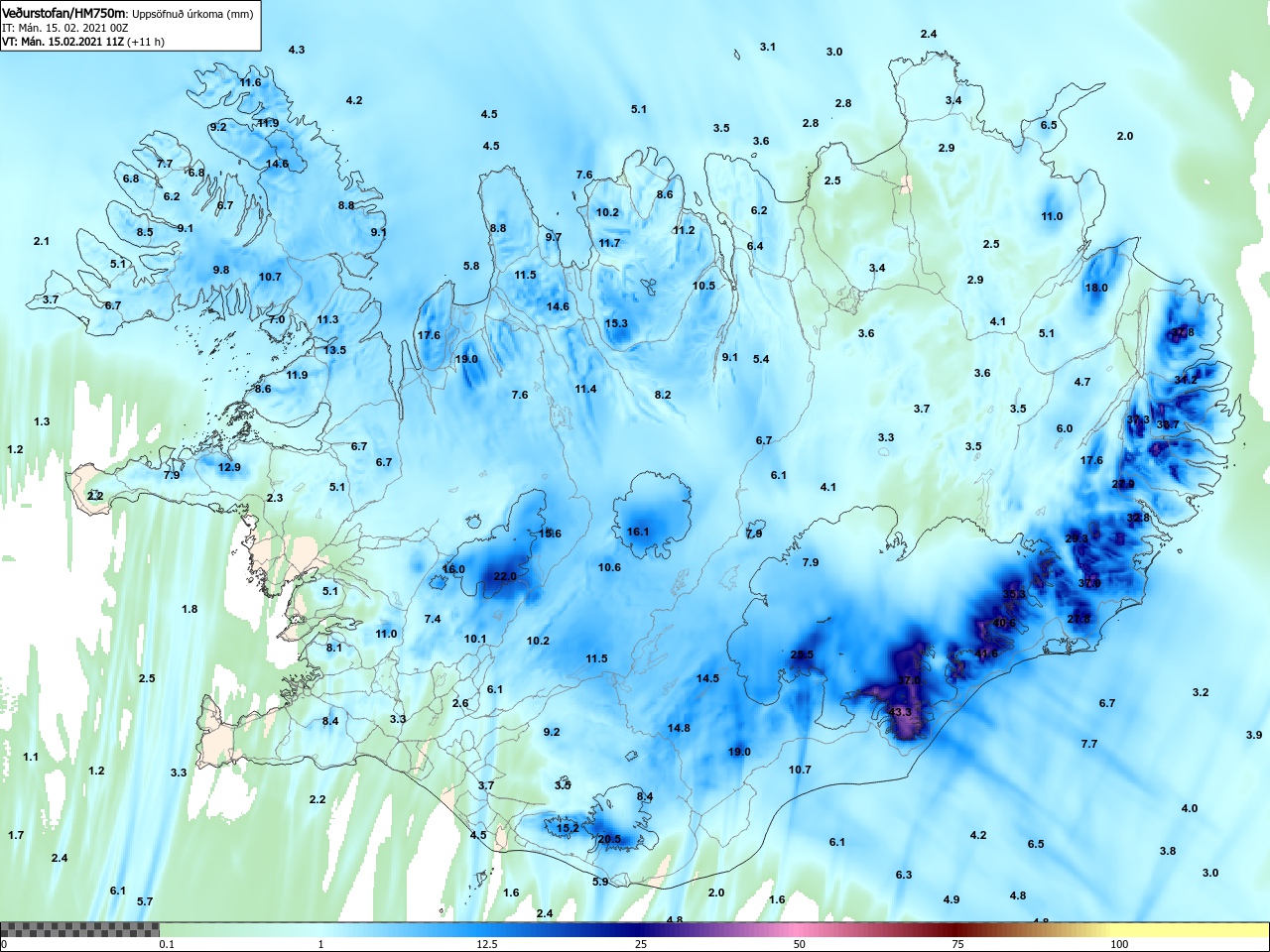Click the 5.7 precipitation value
Screen dimensions: 1270x952
tap(145, 901)
